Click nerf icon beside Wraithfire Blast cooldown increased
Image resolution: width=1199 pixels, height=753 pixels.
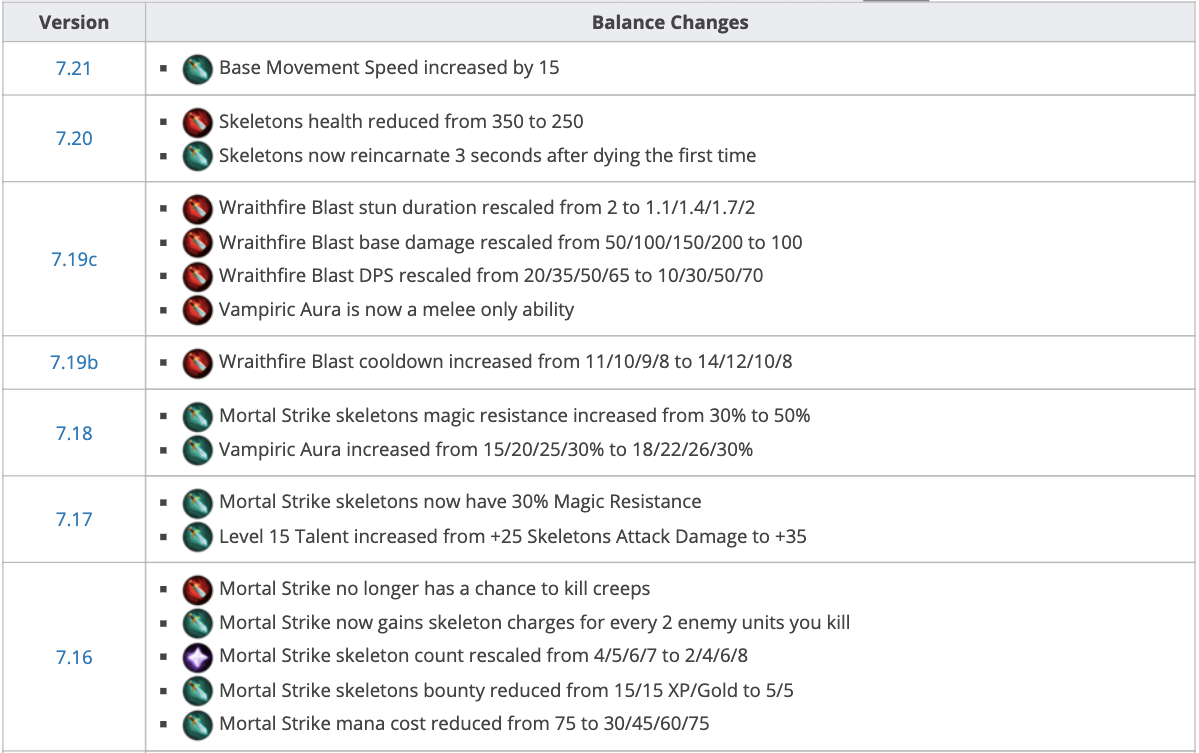(x=198, y=362)
